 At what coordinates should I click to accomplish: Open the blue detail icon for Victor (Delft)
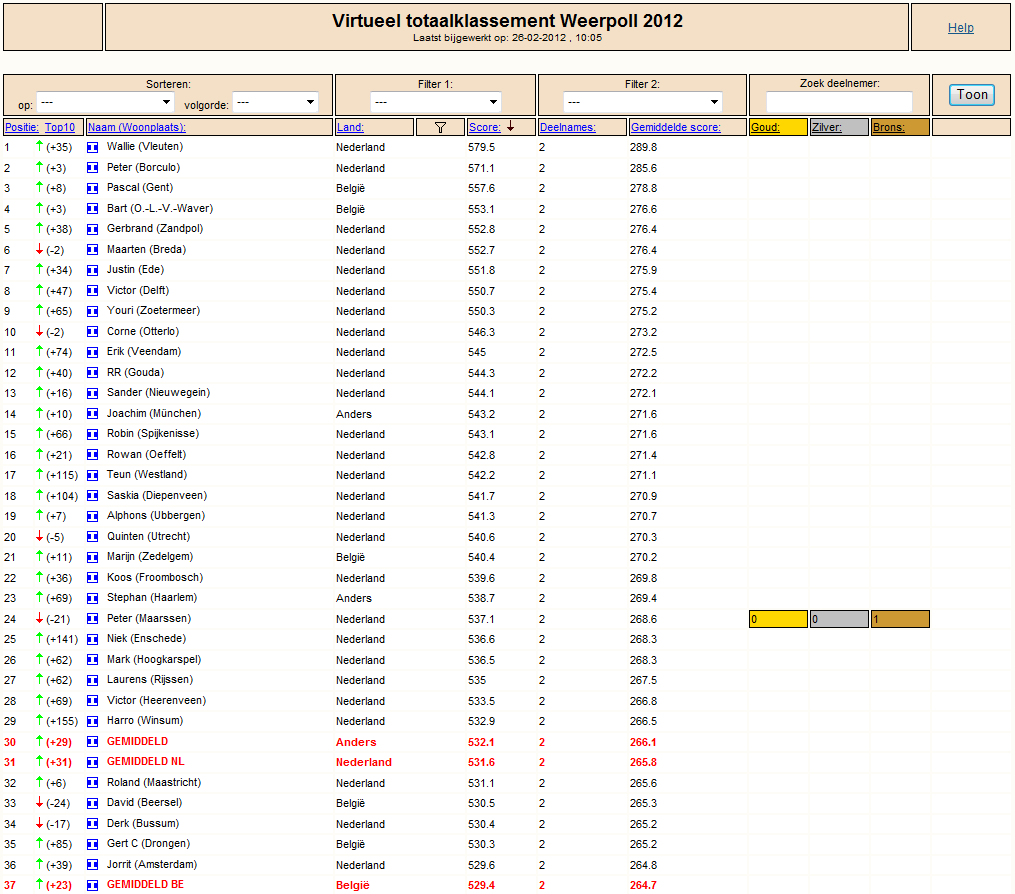click(93, 291)
